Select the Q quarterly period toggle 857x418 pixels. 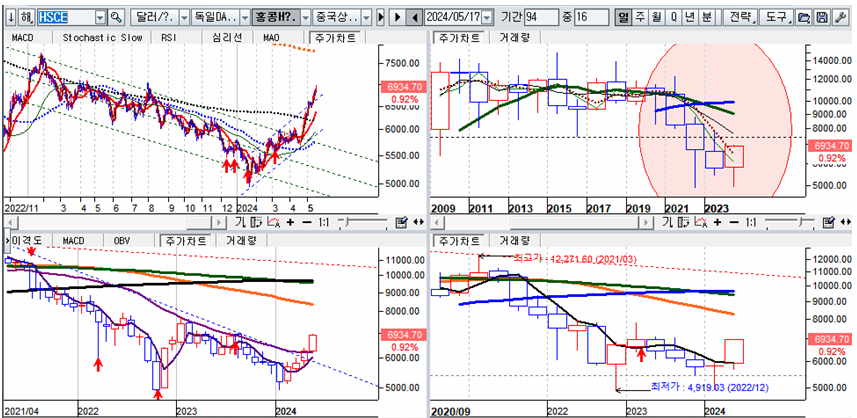coord(673,17)
